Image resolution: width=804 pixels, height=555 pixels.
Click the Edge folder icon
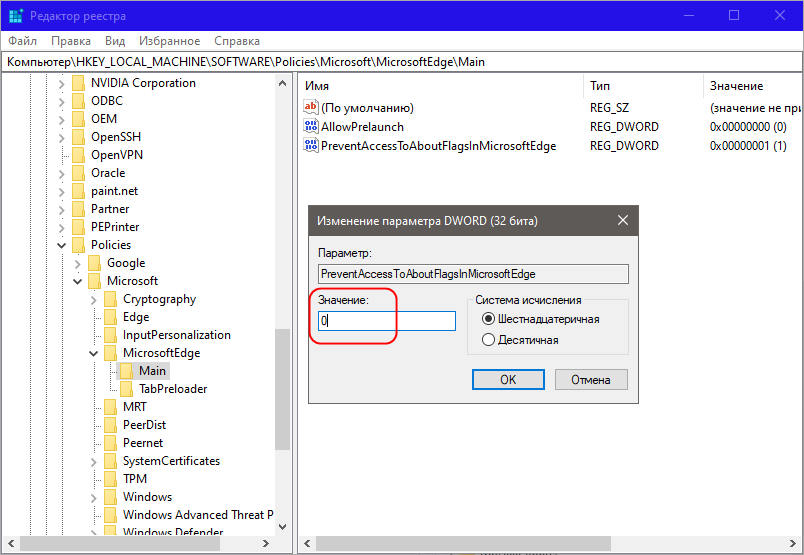pos(110,317)
